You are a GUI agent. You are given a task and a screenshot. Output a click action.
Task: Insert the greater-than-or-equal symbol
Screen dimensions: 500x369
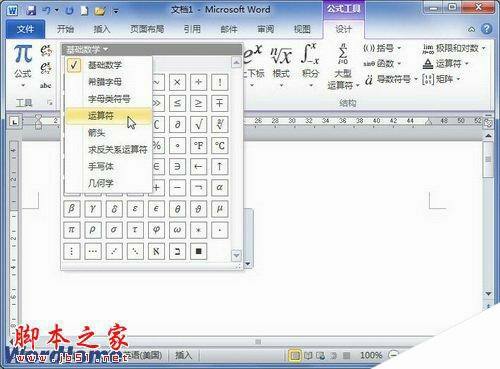tap(198, 103)
